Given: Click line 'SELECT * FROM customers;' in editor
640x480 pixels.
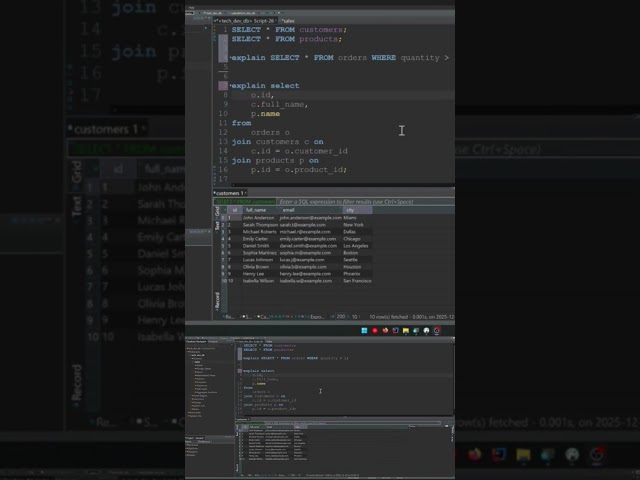Looking at the screenshot, I should pos(289,30).
